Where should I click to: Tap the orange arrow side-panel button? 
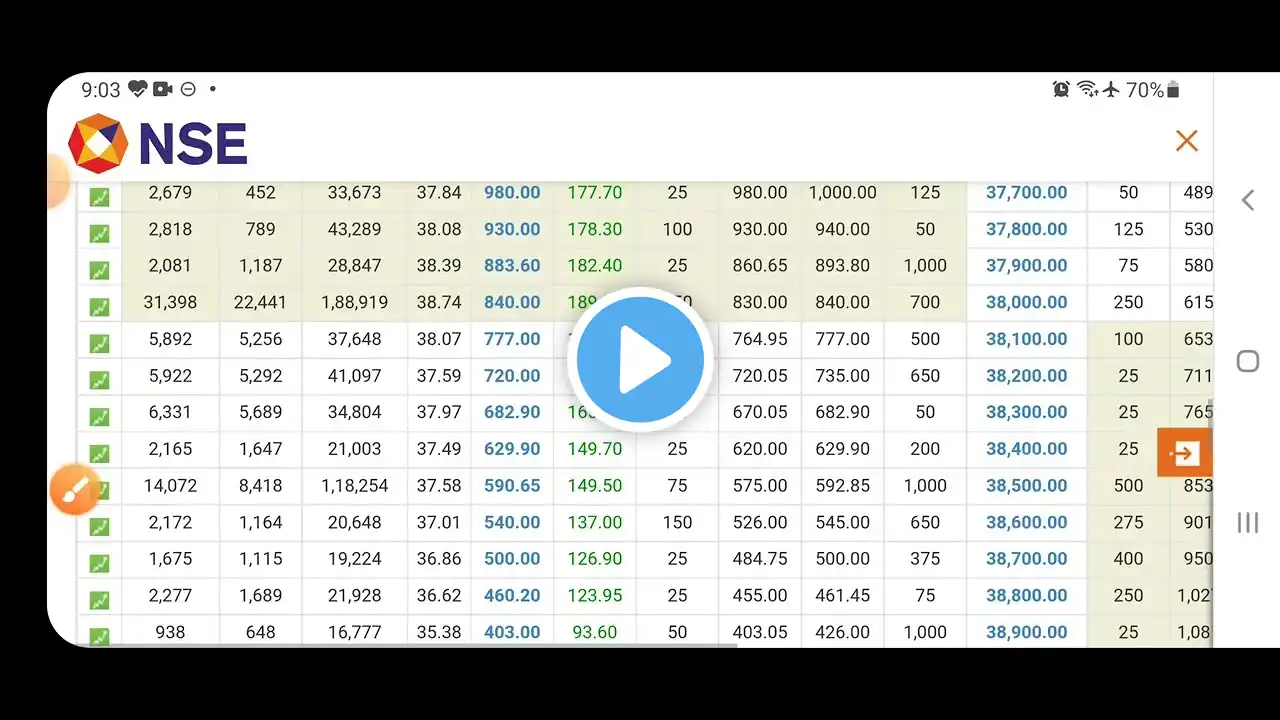pyautogui.click(x=1184, y=453)
